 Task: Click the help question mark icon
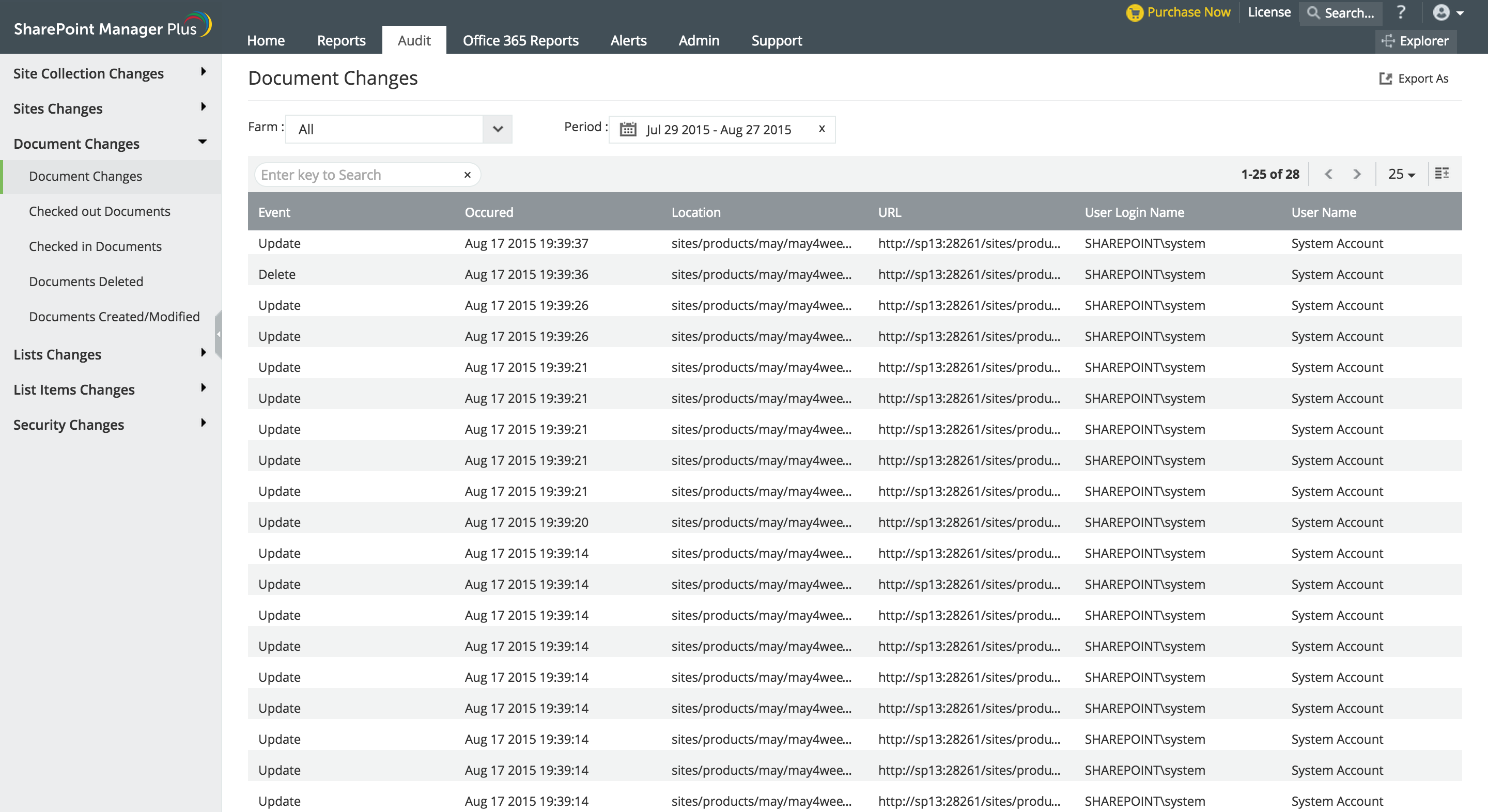pos(1401,12)
